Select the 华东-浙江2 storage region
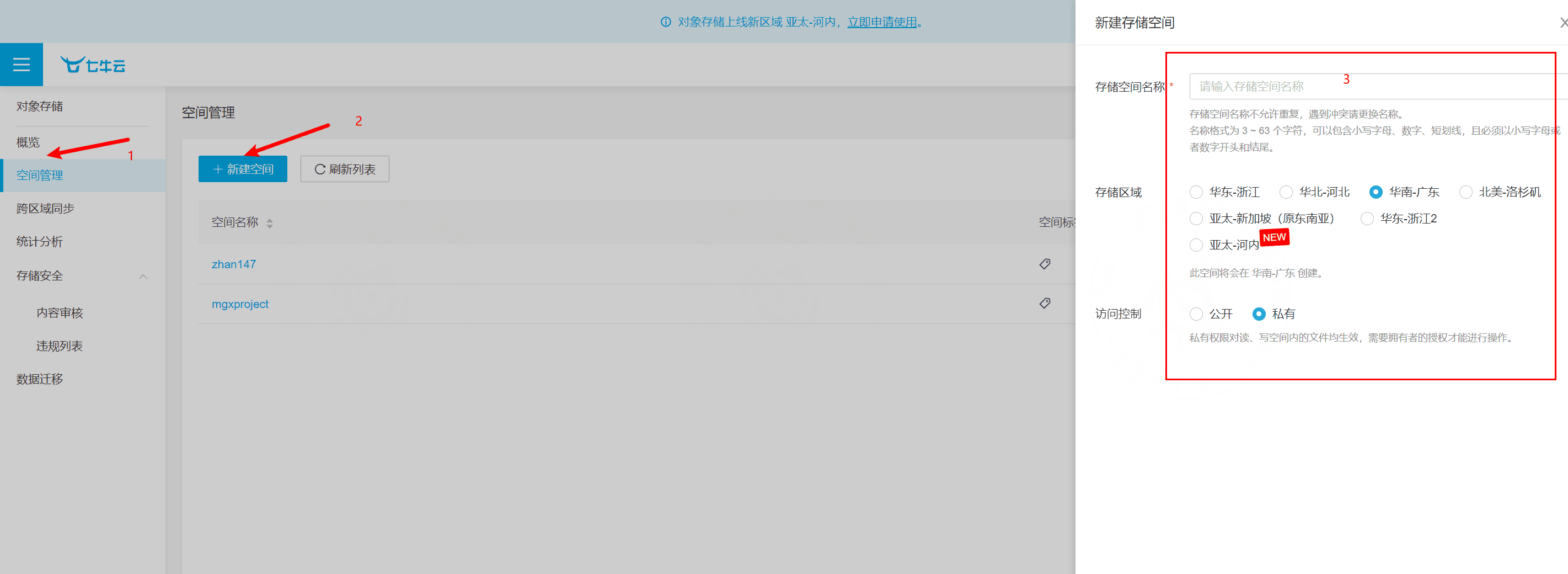 point(1367,219)
